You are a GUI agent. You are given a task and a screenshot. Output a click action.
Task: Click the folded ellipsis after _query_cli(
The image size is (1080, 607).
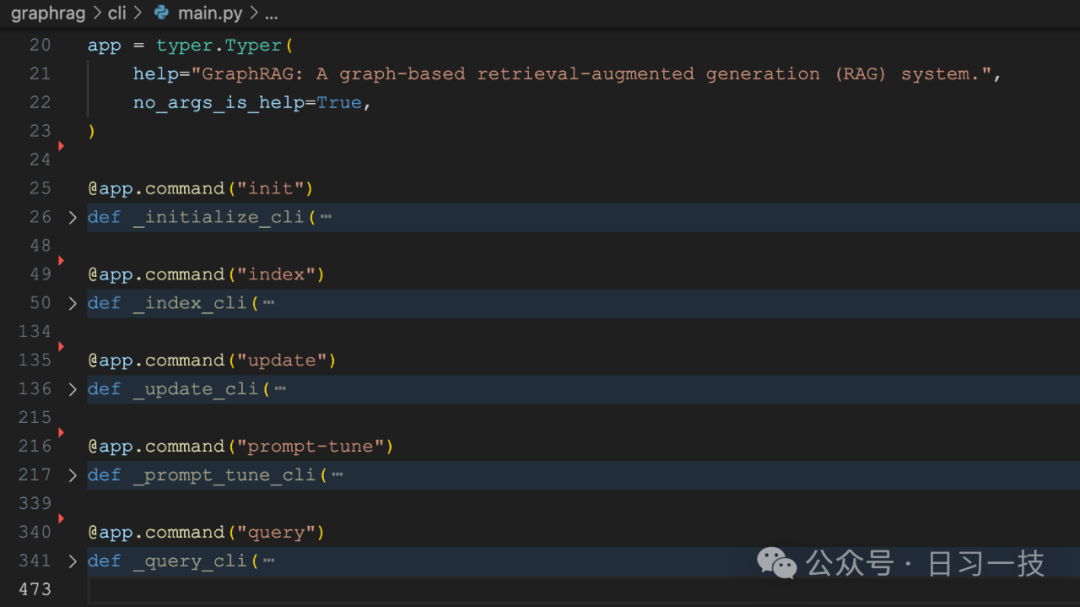(269, 561)
